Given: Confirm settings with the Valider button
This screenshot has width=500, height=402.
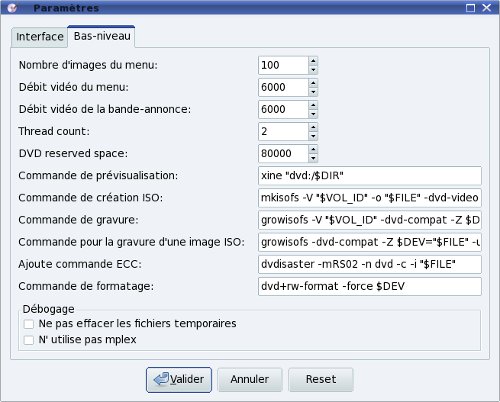Looking at the screenshot, I should (x=179, y=380).
